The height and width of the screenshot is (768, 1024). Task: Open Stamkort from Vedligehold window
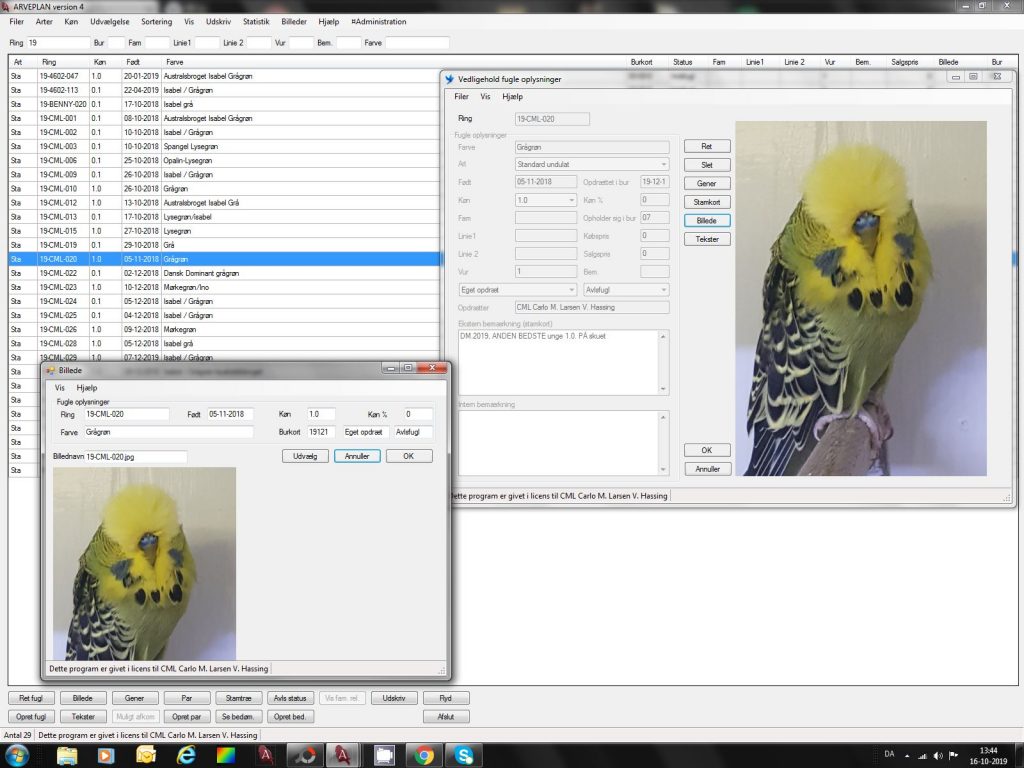[x=707, y=202]
